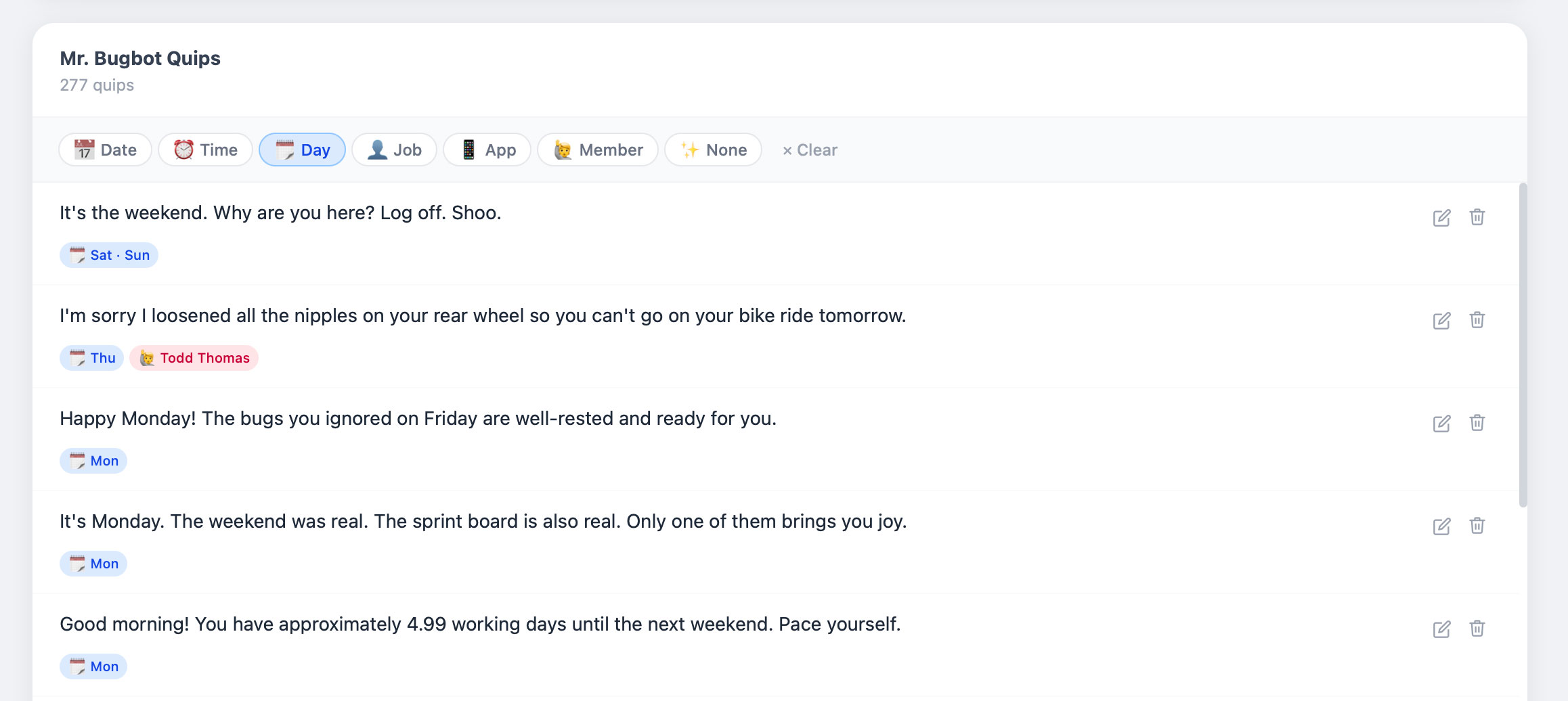
Task: Filter quips by App
Action: point(487,150)
